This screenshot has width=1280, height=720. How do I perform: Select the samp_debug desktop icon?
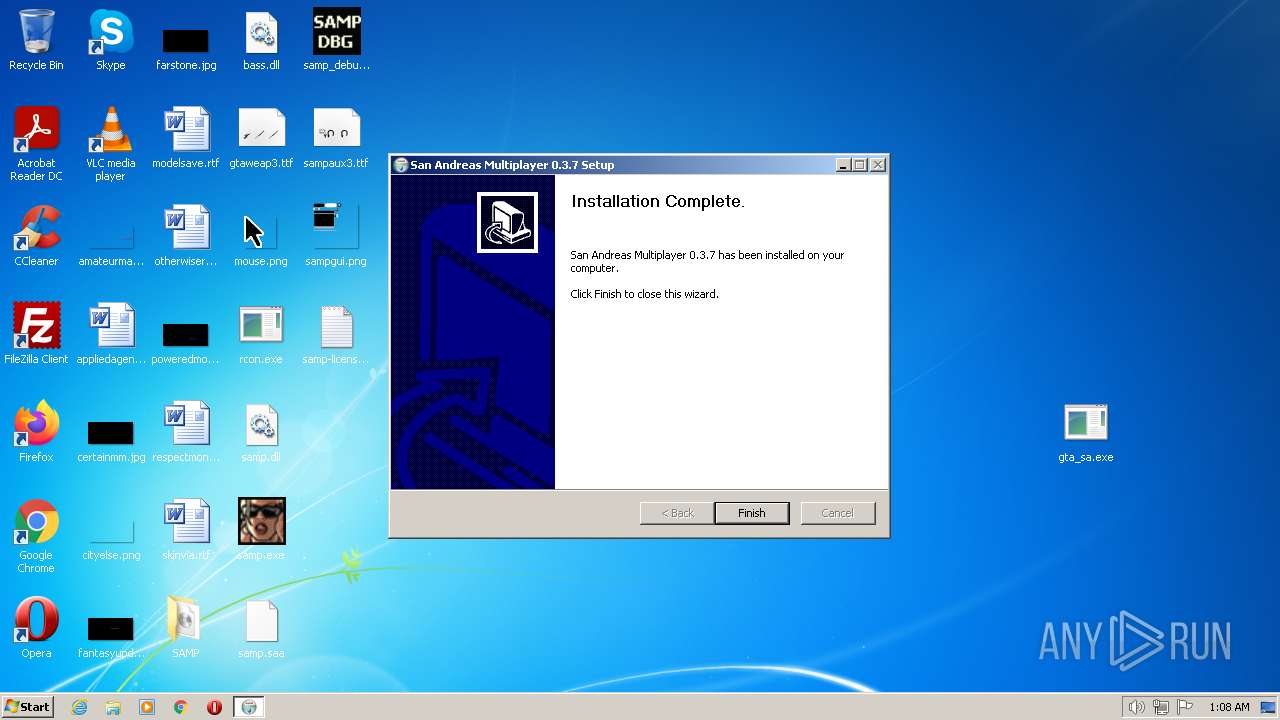pyautogui.click(x=336, y=40)
